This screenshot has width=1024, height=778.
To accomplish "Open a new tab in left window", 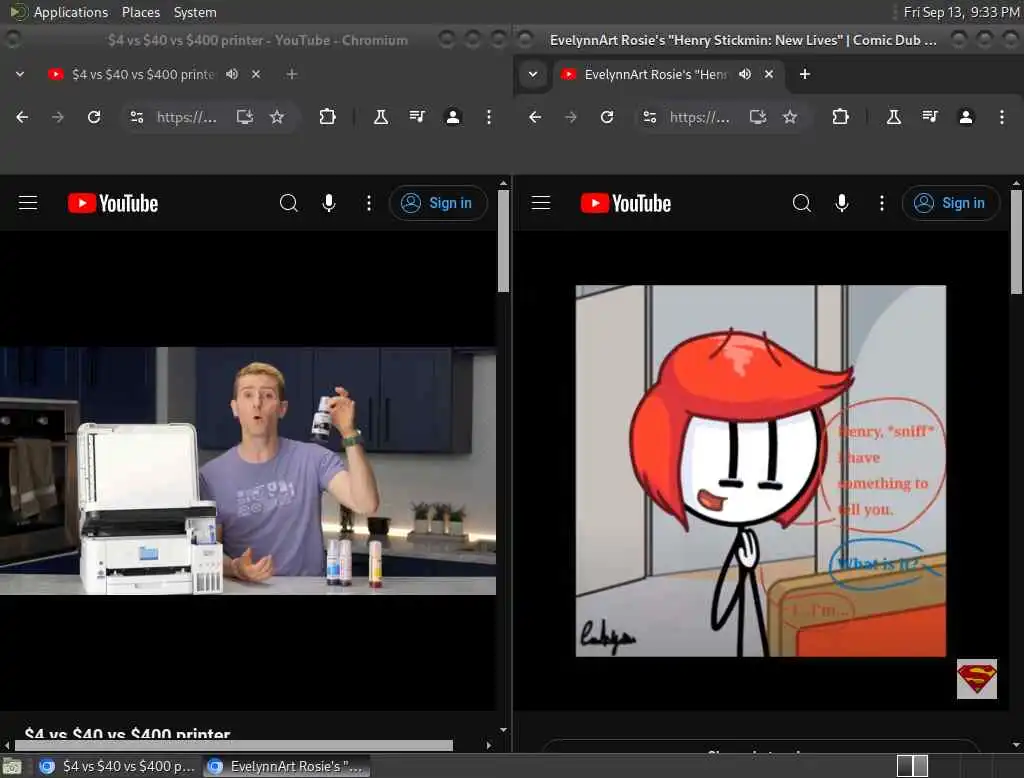I will 292,74.
